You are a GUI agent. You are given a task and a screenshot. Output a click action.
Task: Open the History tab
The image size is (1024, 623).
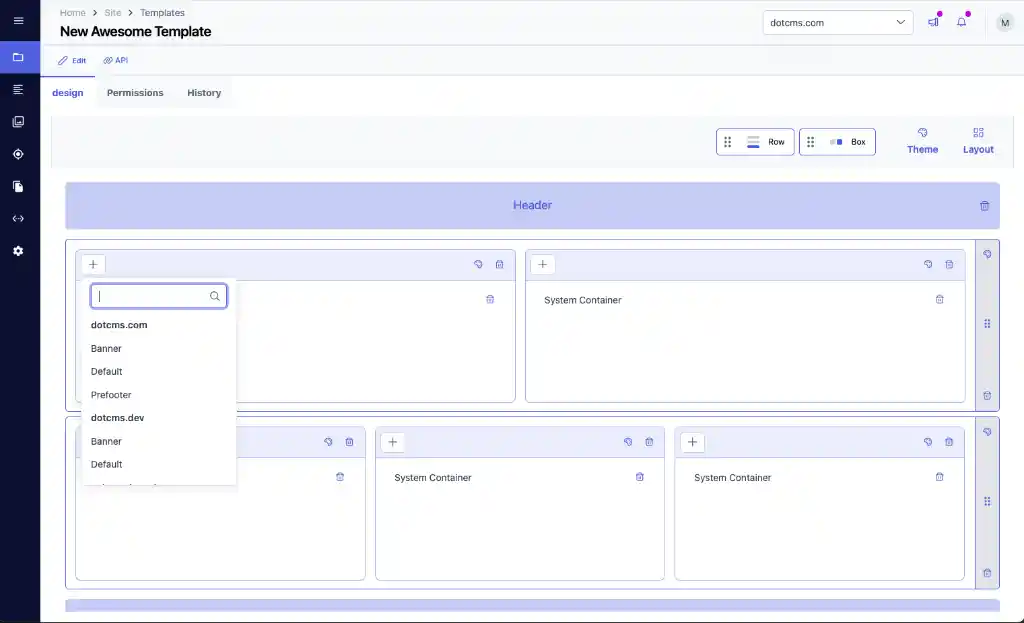click(204, 92)
